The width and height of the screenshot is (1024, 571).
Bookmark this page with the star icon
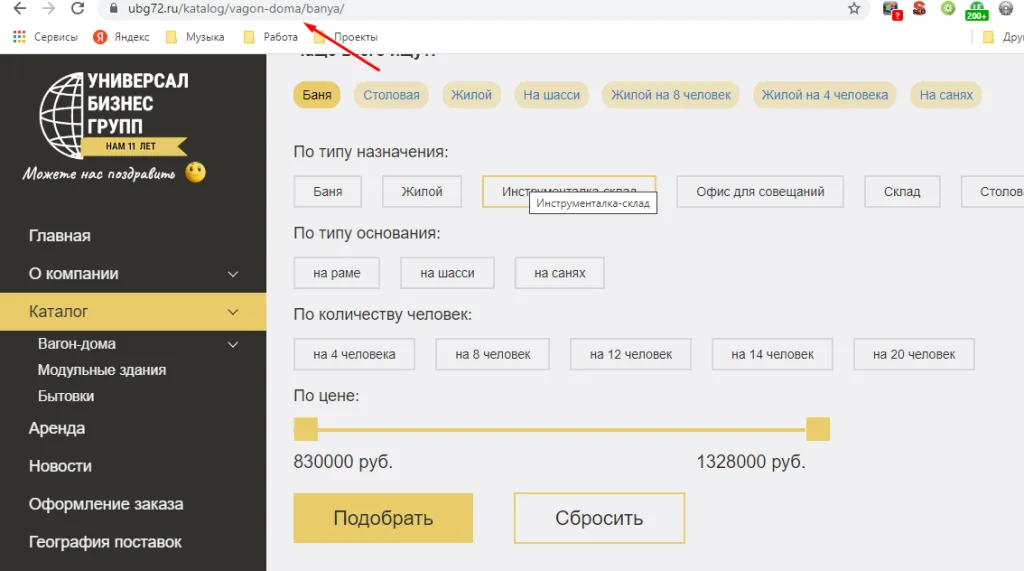point(854,8)
